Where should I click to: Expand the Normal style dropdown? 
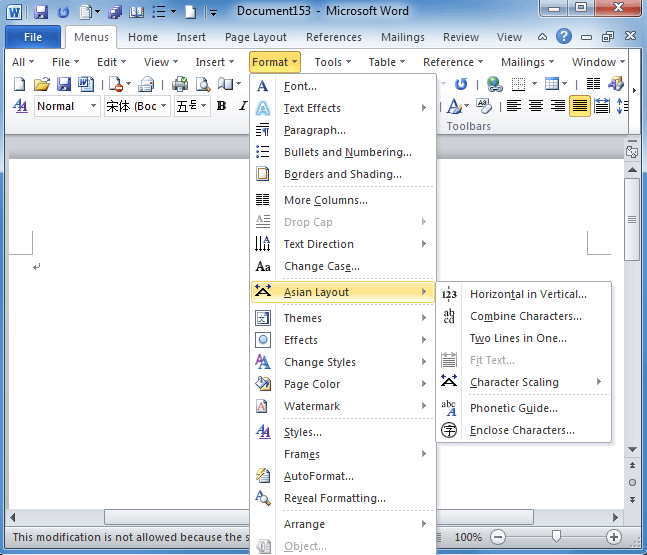(x=93, y=106)
